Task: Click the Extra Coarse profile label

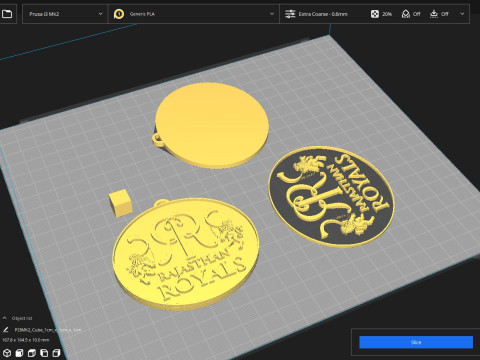Action: 323,14
